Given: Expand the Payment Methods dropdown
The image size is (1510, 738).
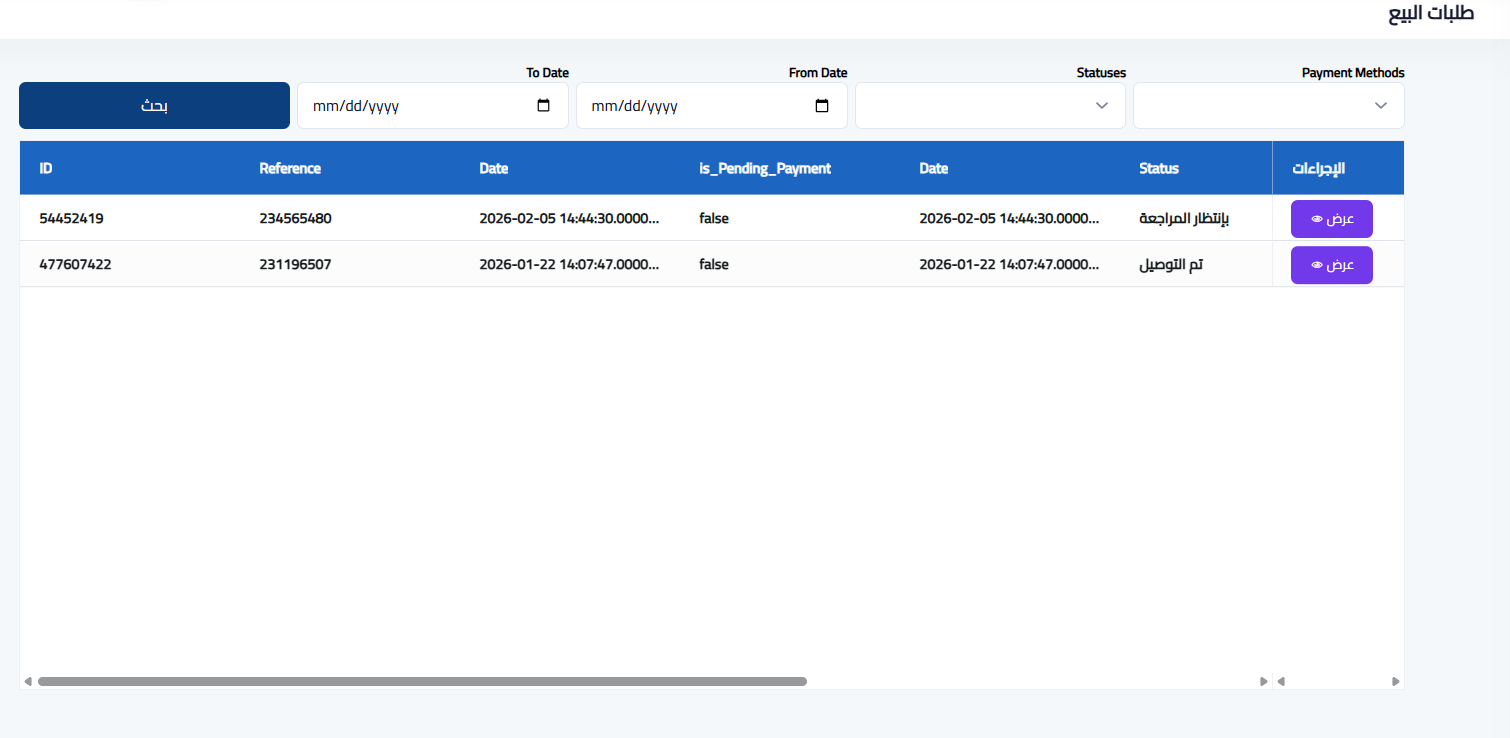Looking at the screenshot, I should click(1268, 106).
